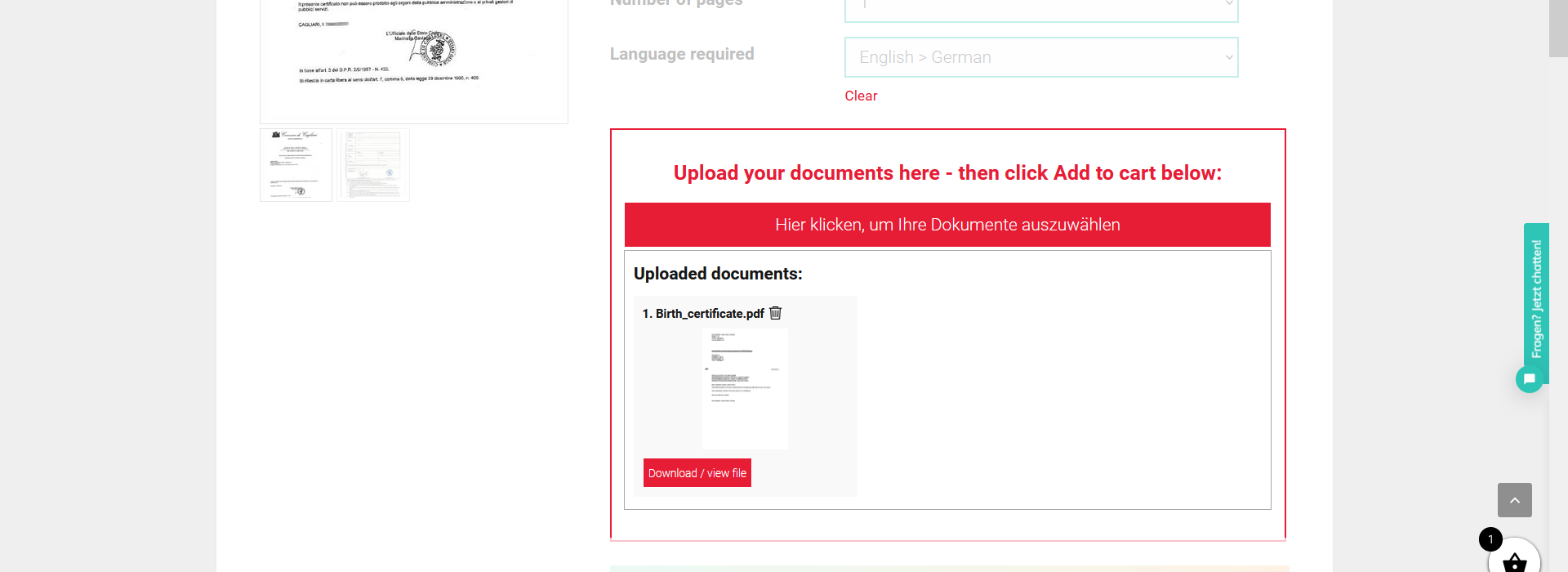Viewport: 1568px width, 572px height.
Task: Open the uploaded Birth_certificate.pdf preview
Action: click(x=745, y=389)
